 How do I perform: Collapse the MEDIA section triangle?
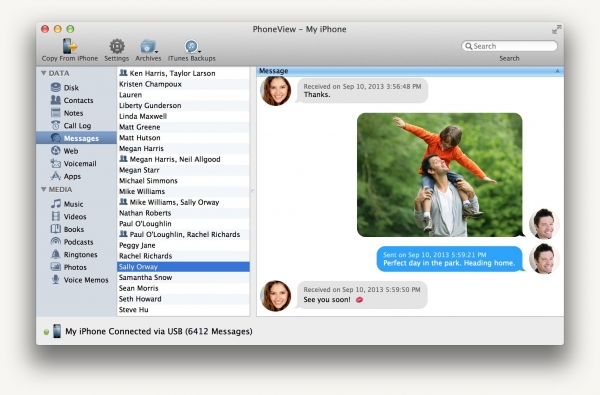[44, 189]
